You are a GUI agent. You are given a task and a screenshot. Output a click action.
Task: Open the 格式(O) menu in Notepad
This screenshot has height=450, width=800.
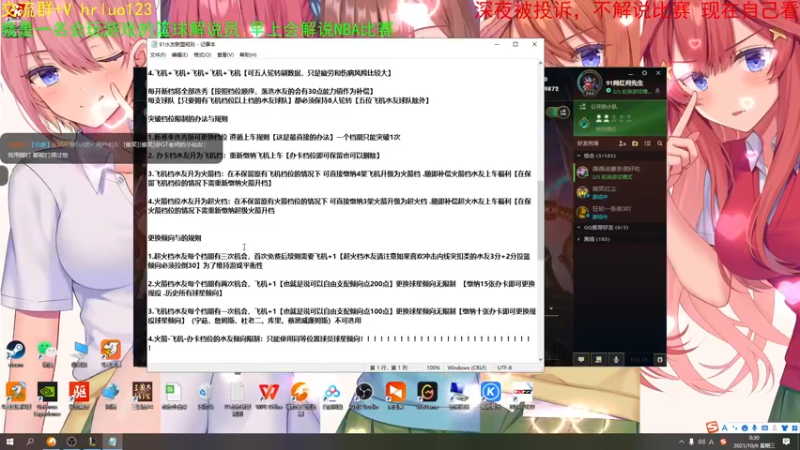(202, 55)
